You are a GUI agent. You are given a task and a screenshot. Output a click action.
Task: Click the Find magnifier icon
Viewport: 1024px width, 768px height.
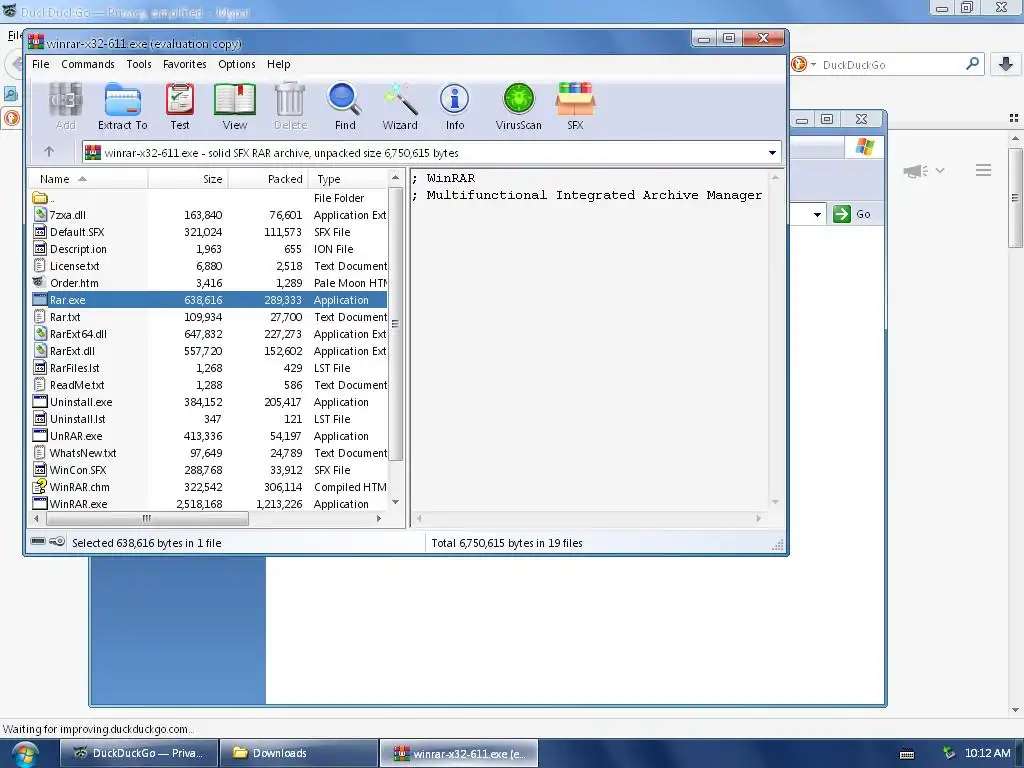pos(344,100)
